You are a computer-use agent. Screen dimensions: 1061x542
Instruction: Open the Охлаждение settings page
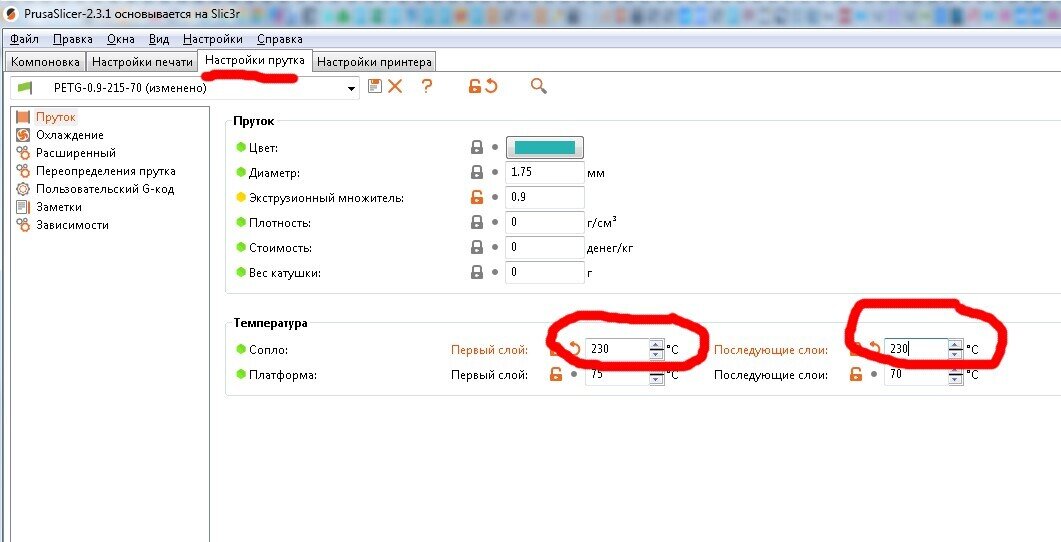point(70,135)
